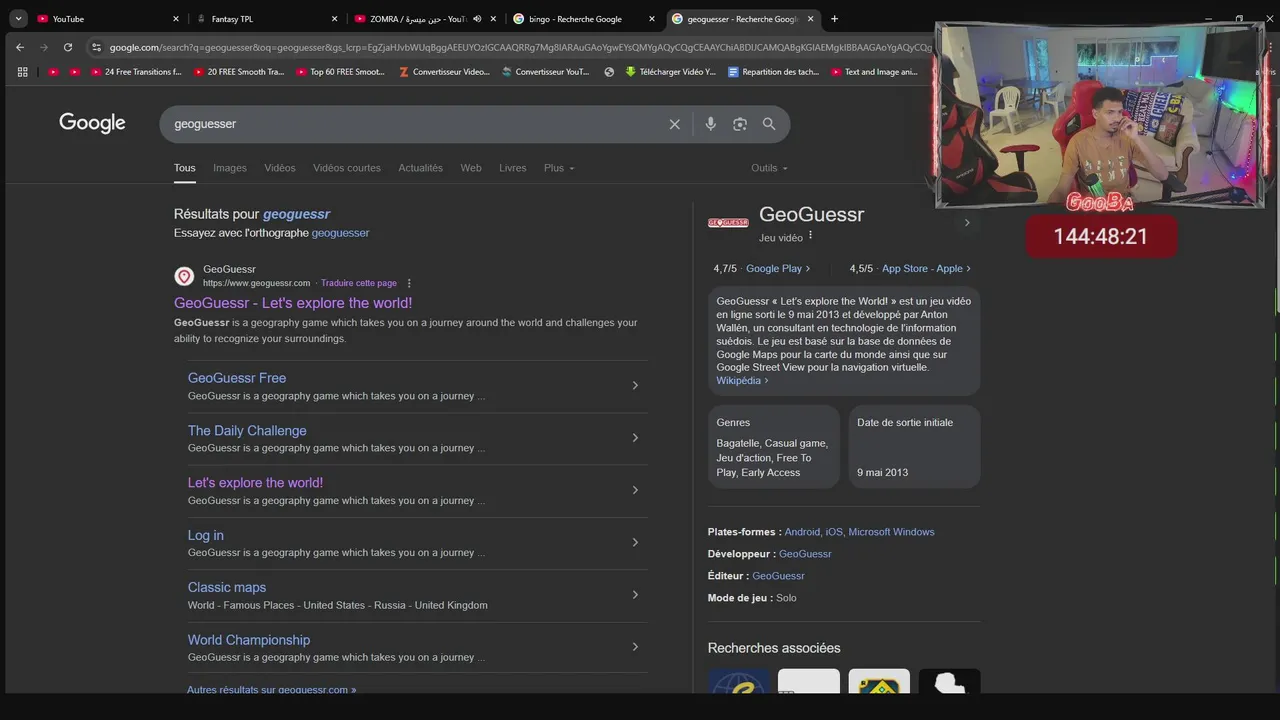The width and height of the screenshot is (1280, 720).
Task: Open the World Championship sitelink
Action: 249,640
